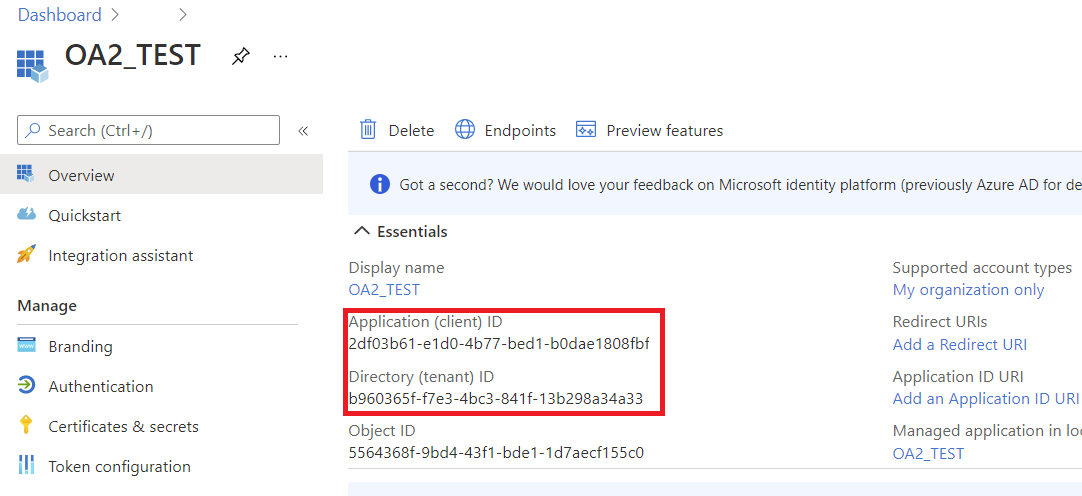Go to Token configuration

point(119,466)
